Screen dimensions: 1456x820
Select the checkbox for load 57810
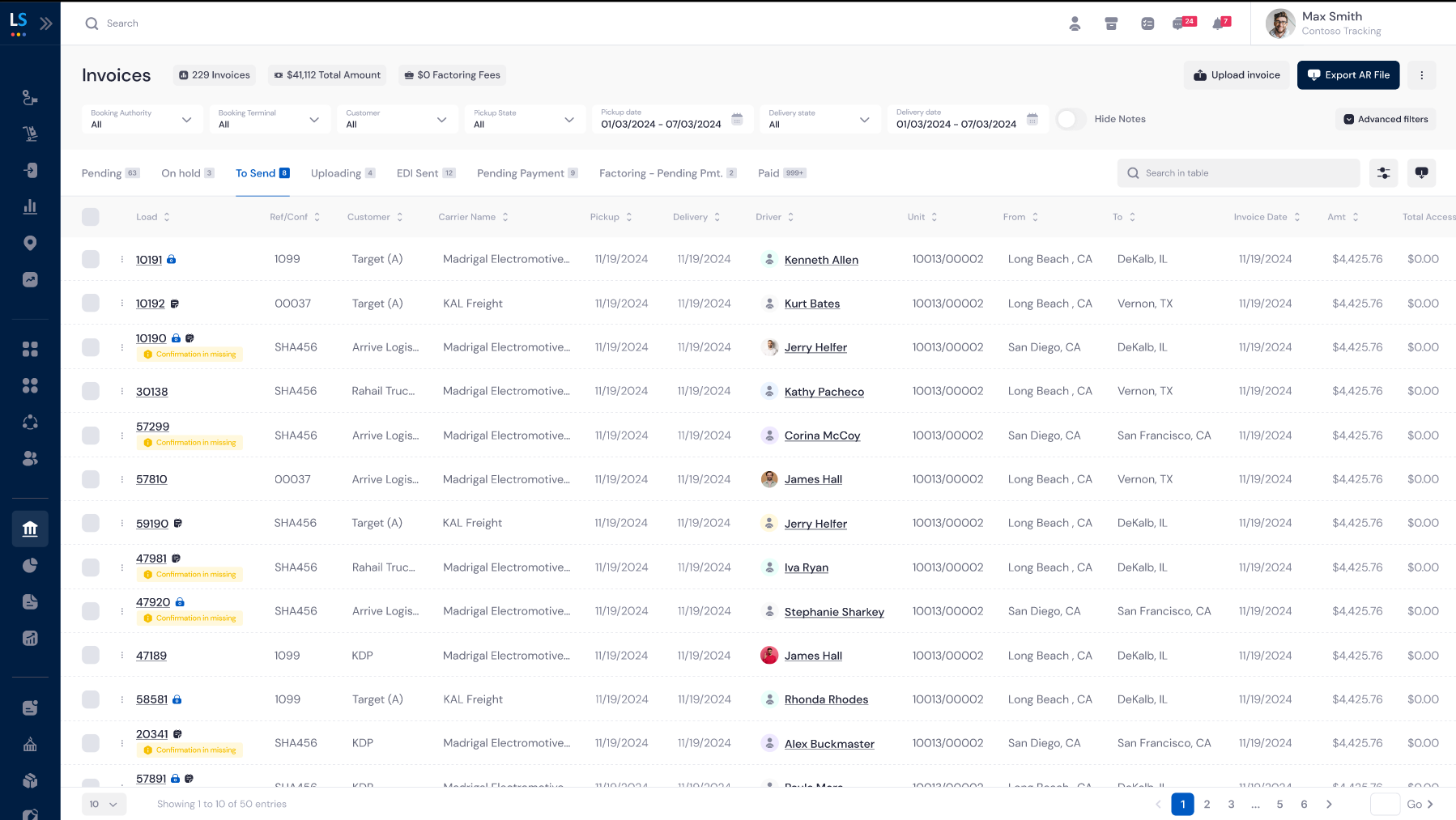91,479
